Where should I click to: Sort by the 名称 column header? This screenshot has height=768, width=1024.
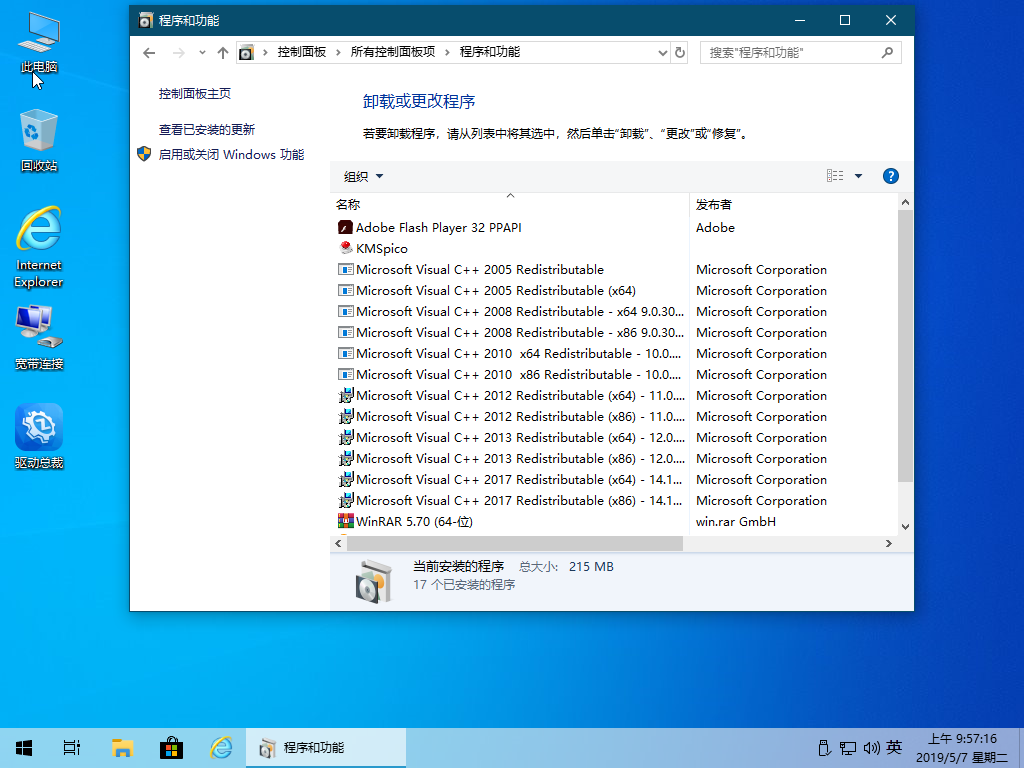tap(510, 204)
